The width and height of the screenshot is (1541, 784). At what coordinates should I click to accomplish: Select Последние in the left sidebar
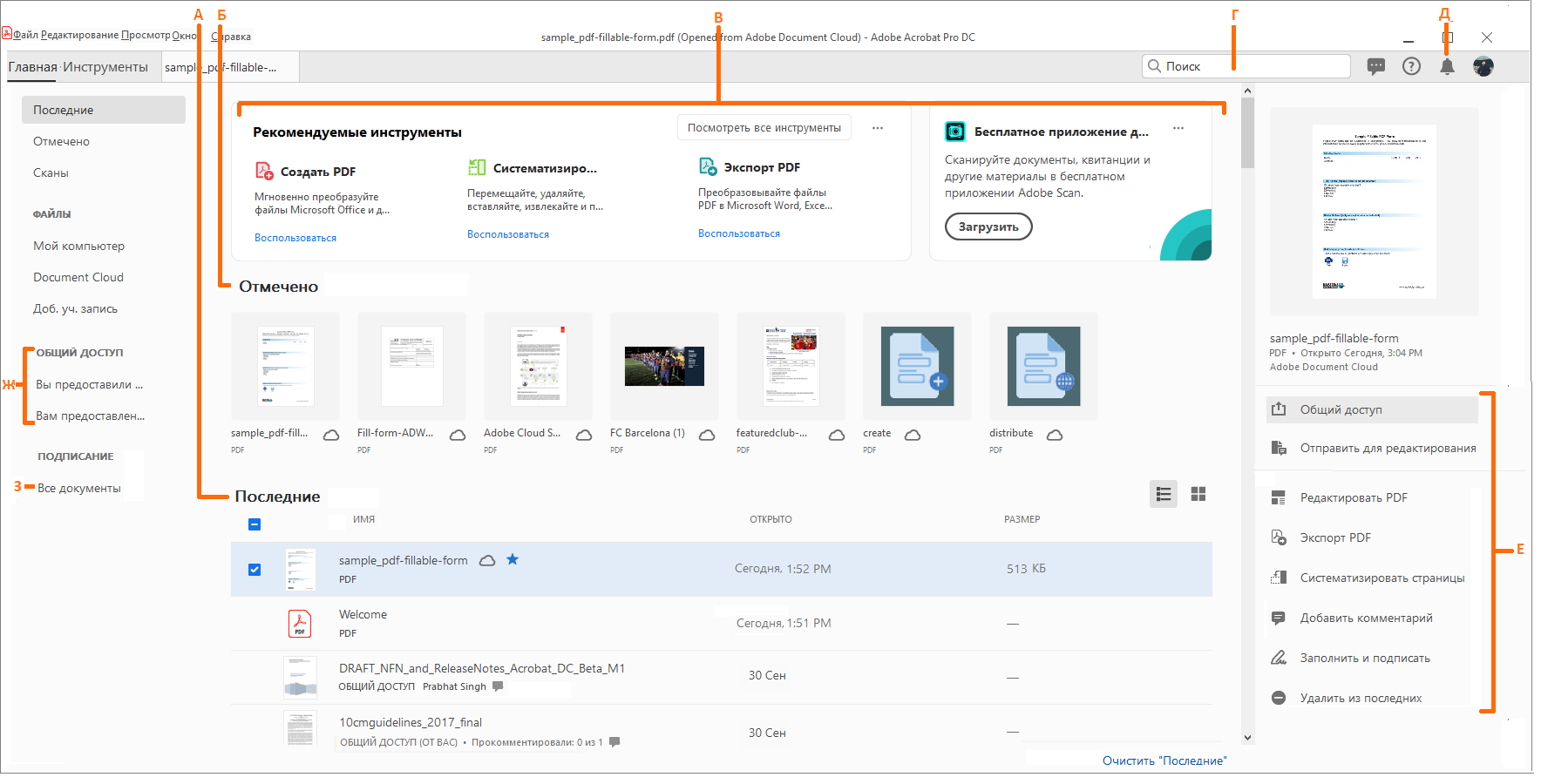click(104, 110)
